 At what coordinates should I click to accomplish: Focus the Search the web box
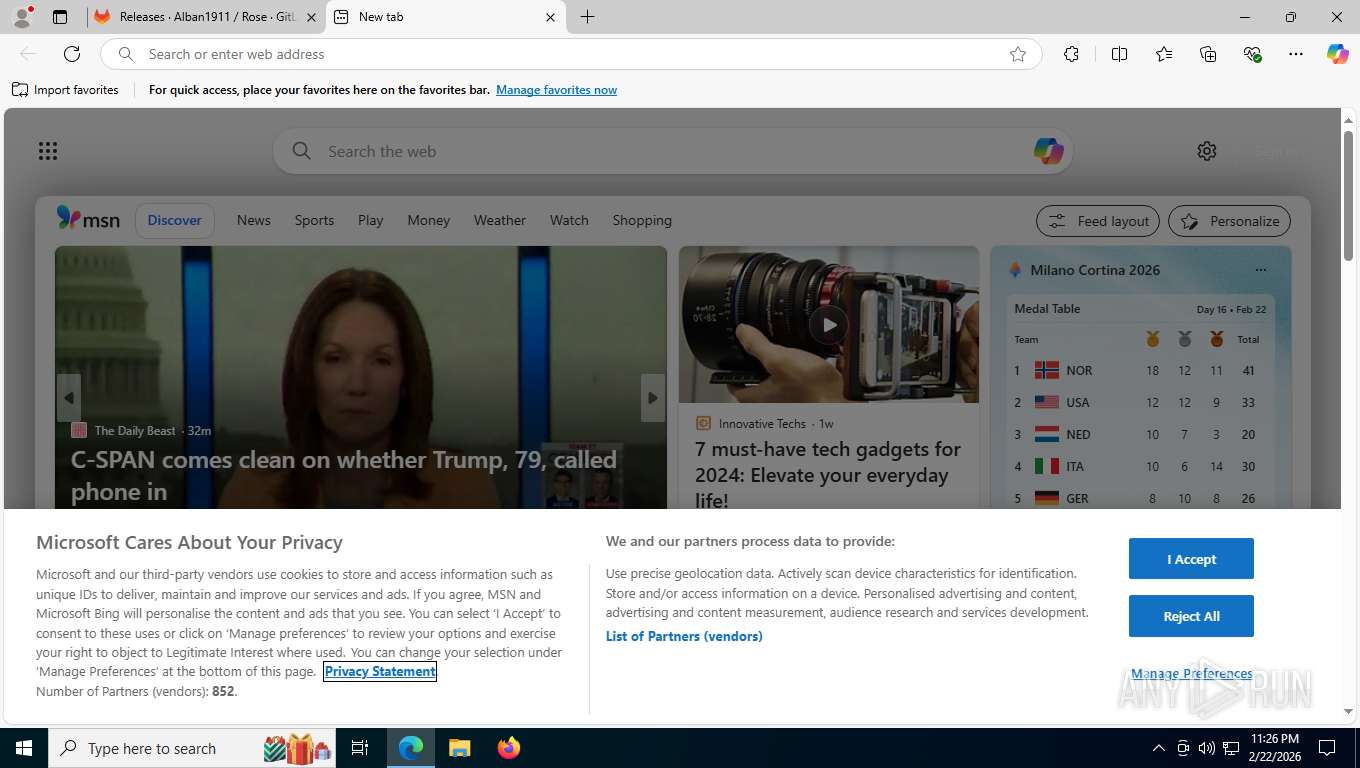pos(672,151)
